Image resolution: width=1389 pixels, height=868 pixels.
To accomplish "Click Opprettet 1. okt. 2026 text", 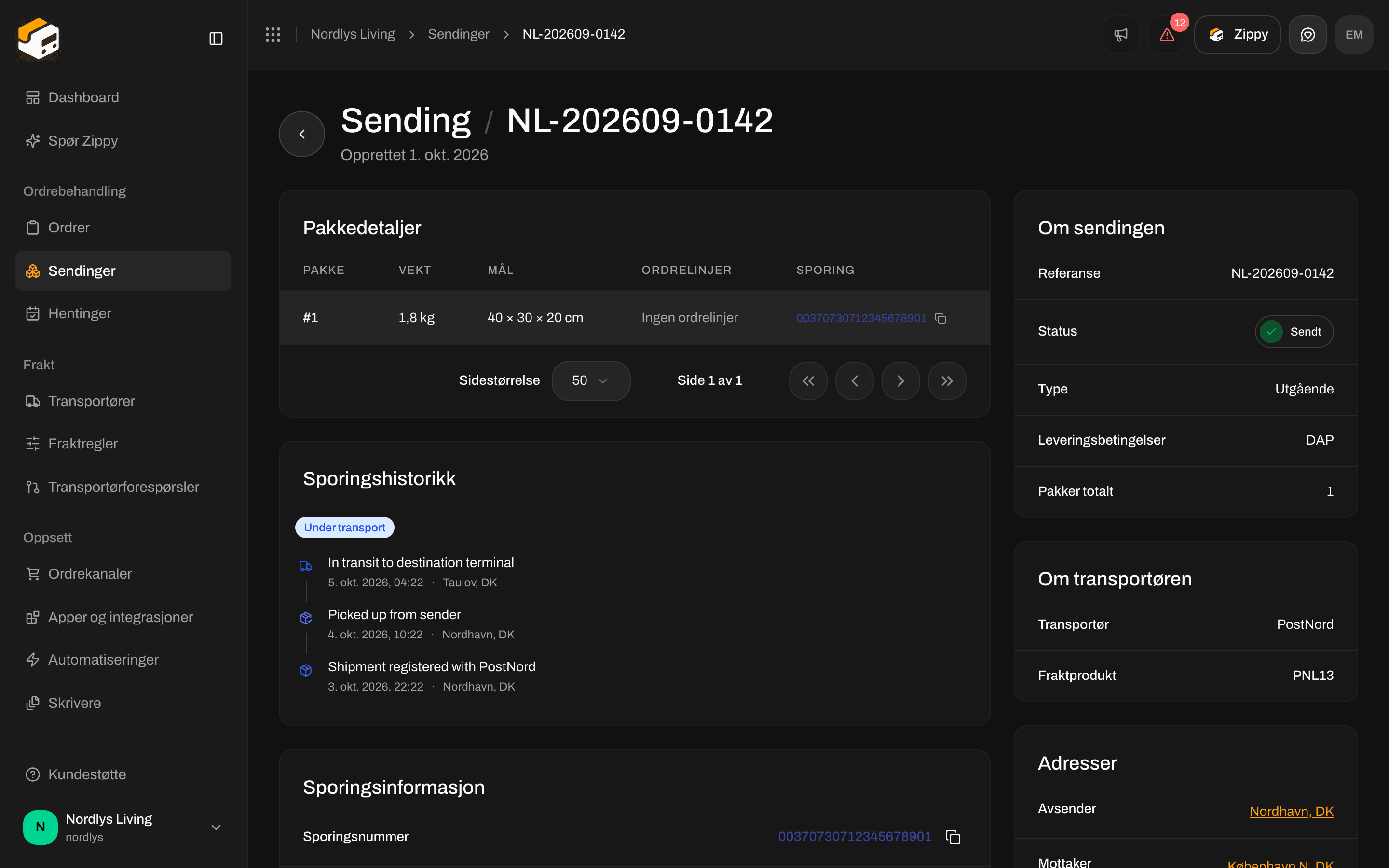I will [414, 155].
